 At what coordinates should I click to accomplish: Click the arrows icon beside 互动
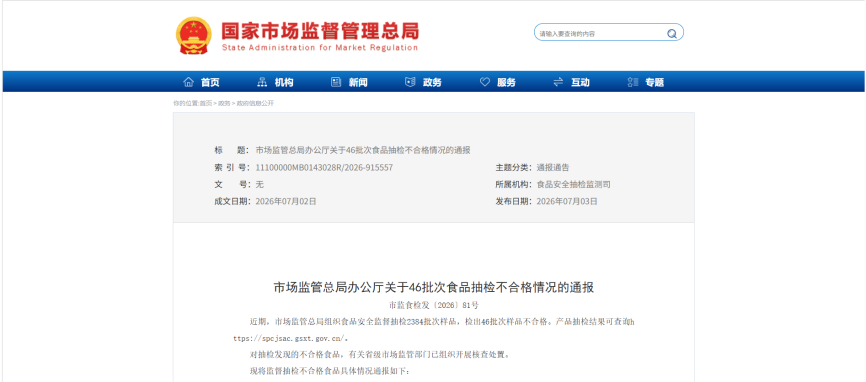click(x=558, y=82)
